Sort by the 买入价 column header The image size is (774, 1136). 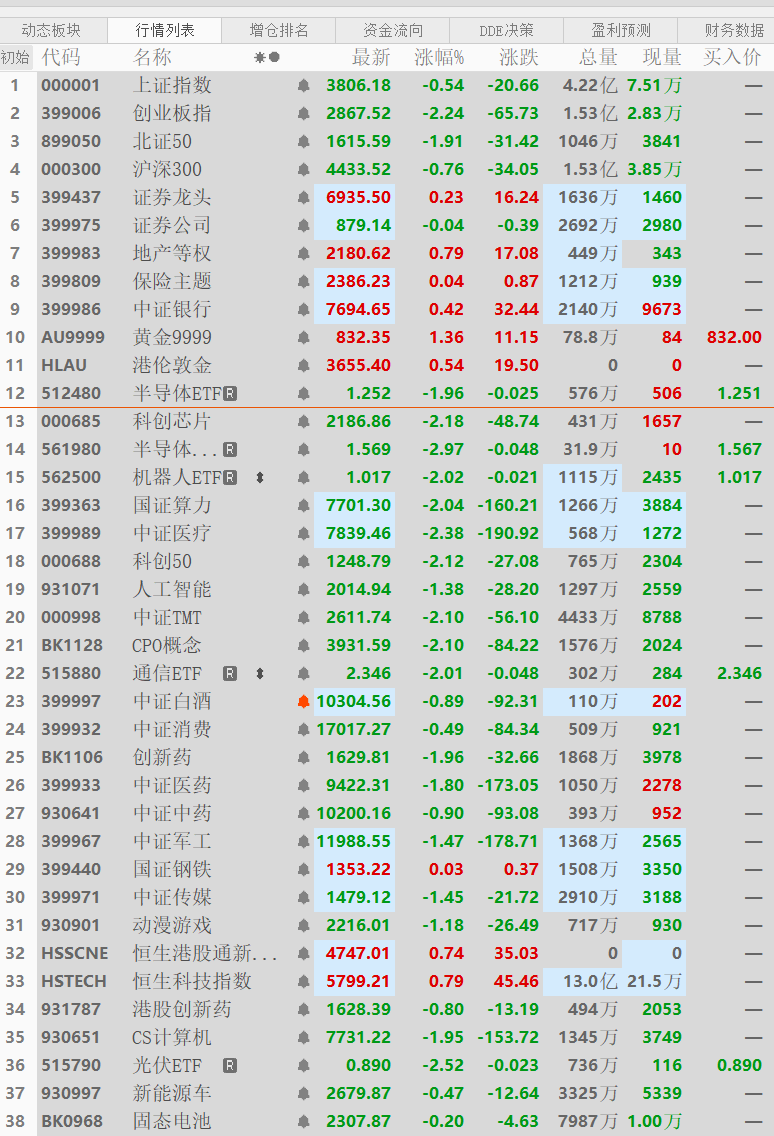point(732,57)
